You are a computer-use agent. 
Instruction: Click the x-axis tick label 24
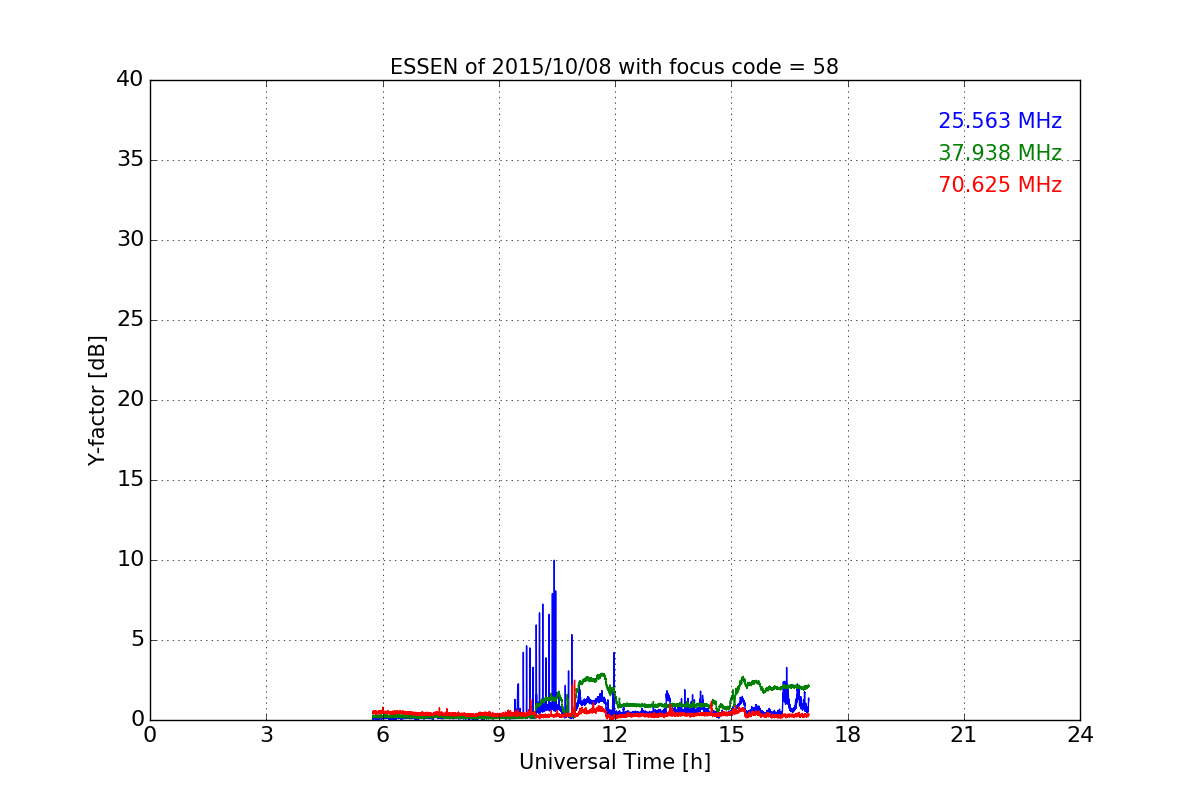[x=1080, y=735]
